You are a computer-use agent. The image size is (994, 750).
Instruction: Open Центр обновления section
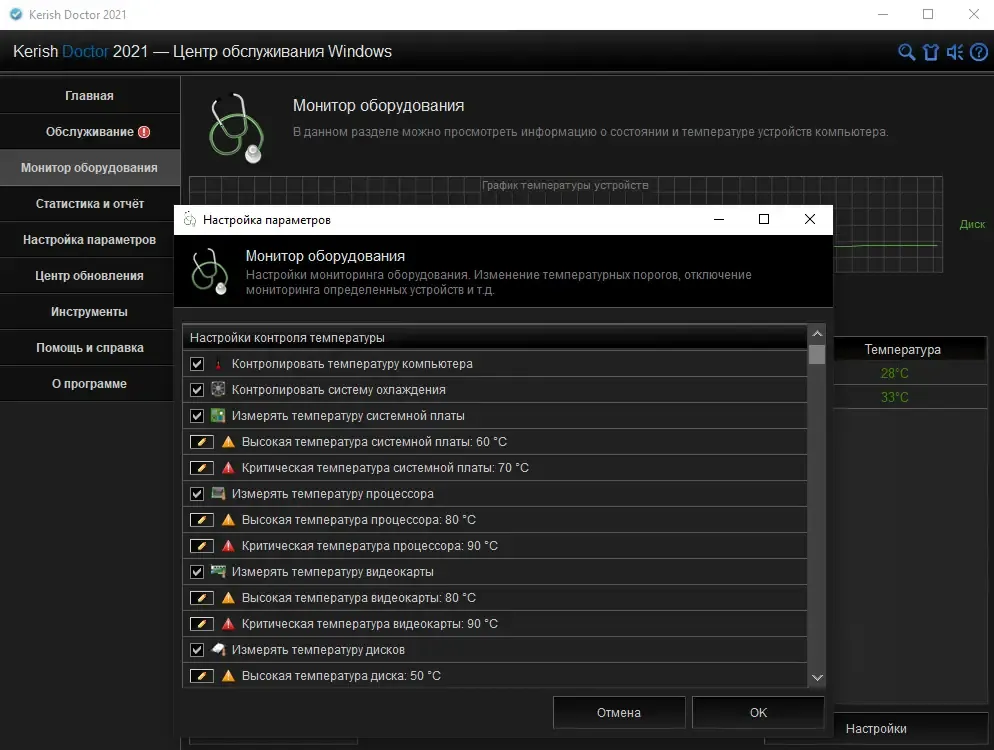[87, 276]
